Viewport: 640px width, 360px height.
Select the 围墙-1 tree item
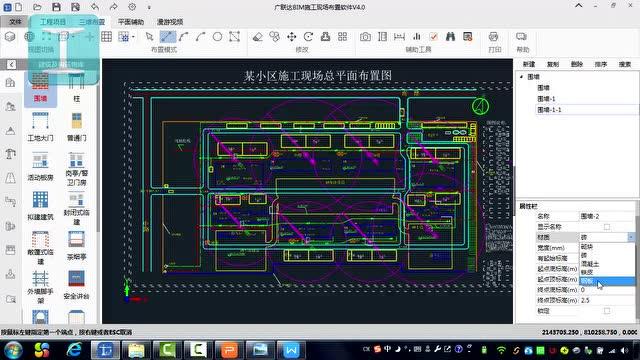546,99
